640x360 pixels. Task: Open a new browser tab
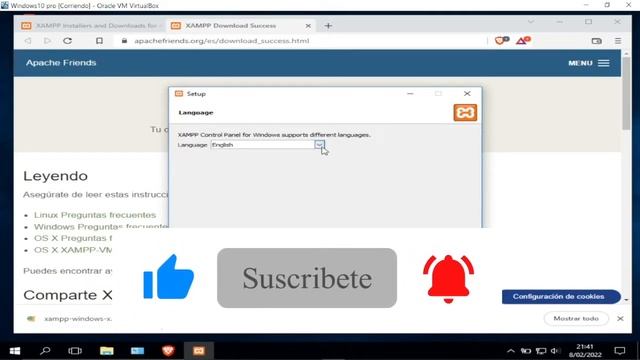328,26
